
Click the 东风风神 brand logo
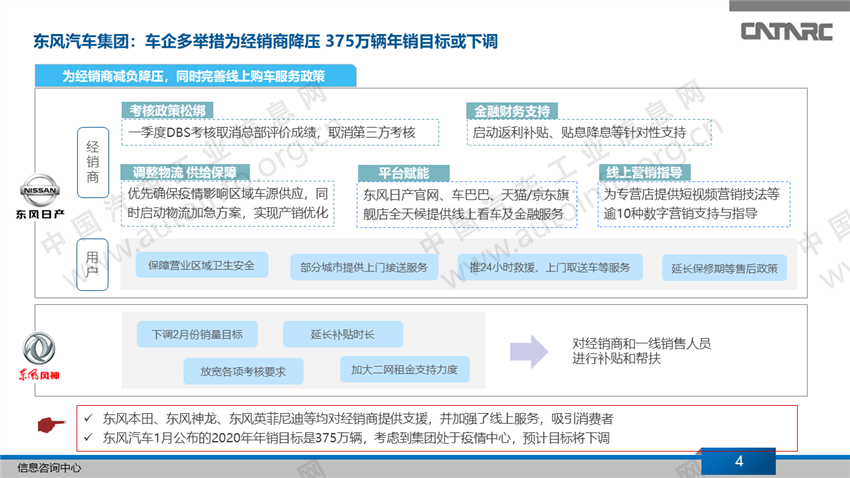click(x=39, y=356)
